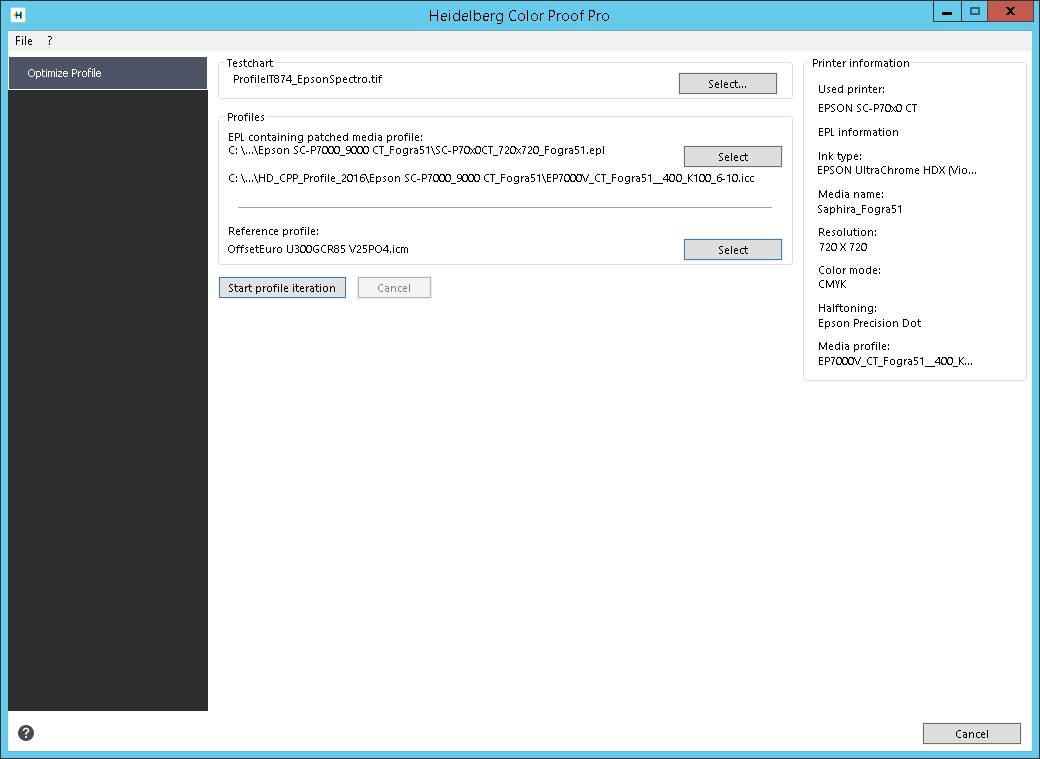1040x759 pixels.
Task: Open the File menu
Action: [24, 41]
